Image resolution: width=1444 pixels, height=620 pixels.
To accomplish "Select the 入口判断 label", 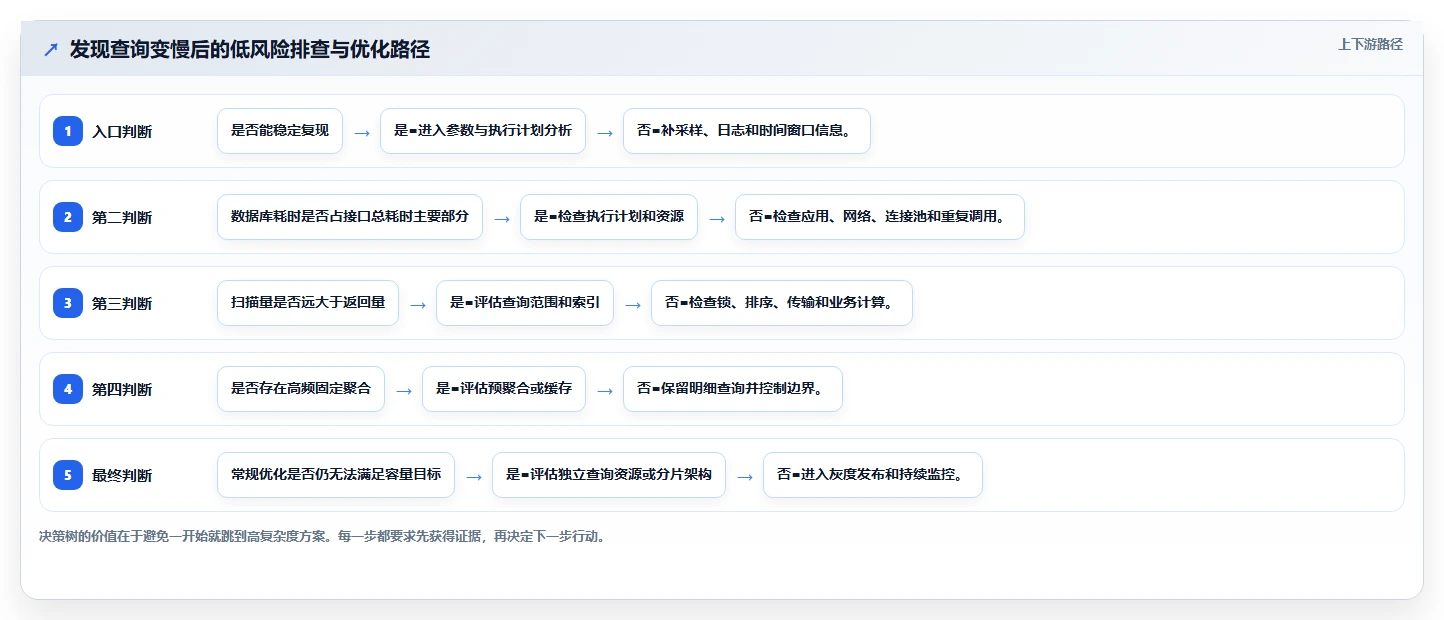I will (122, 131).
